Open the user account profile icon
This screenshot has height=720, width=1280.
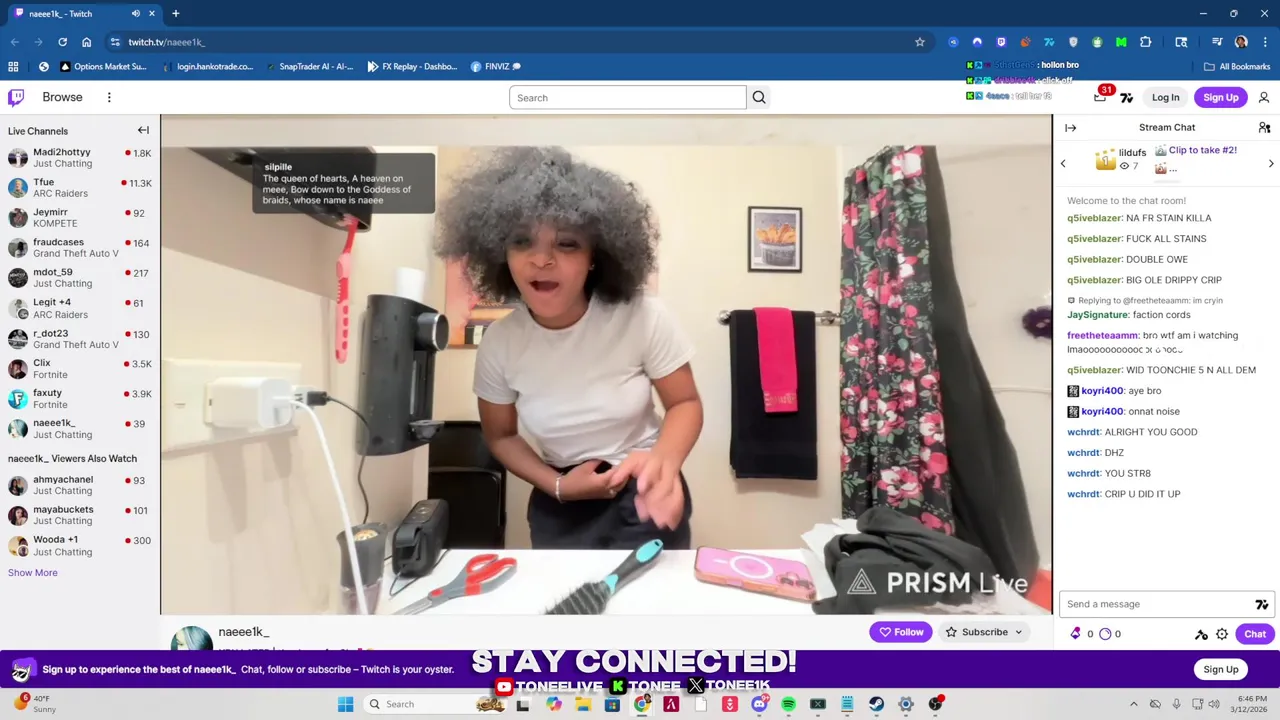pos(1264,97)
